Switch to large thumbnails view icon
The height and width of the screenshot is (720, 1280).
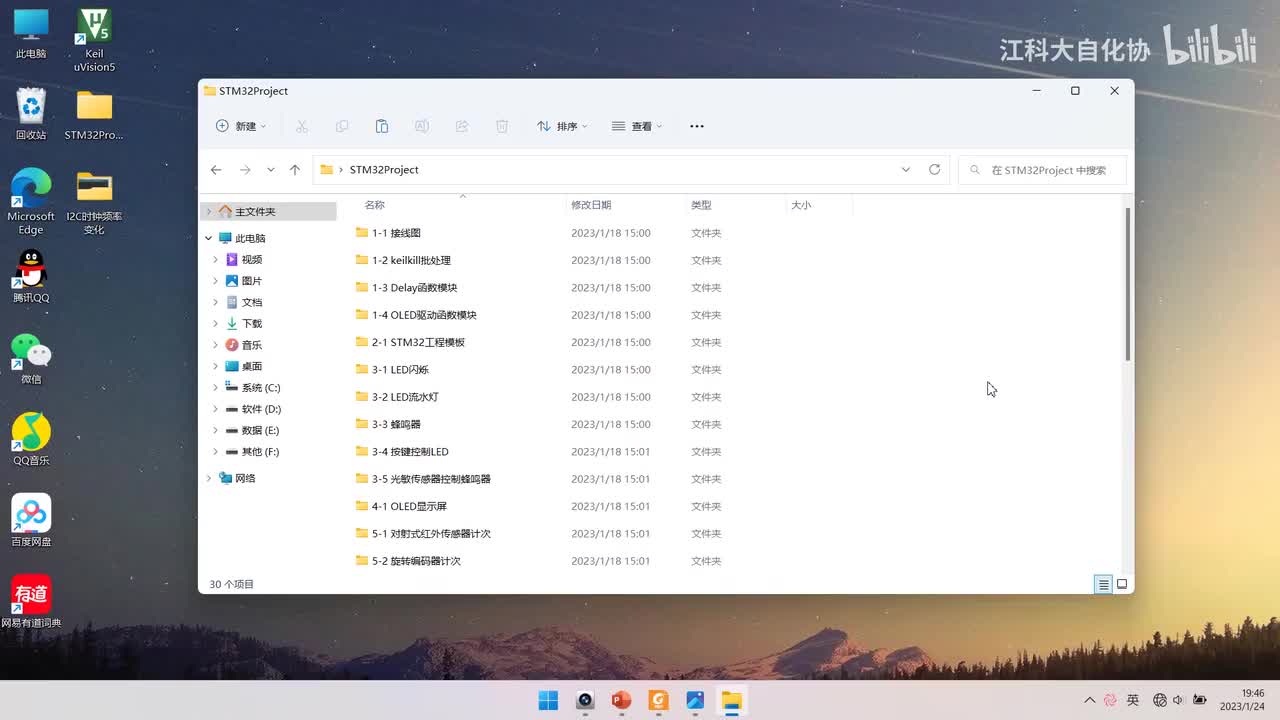point(1122,584)
